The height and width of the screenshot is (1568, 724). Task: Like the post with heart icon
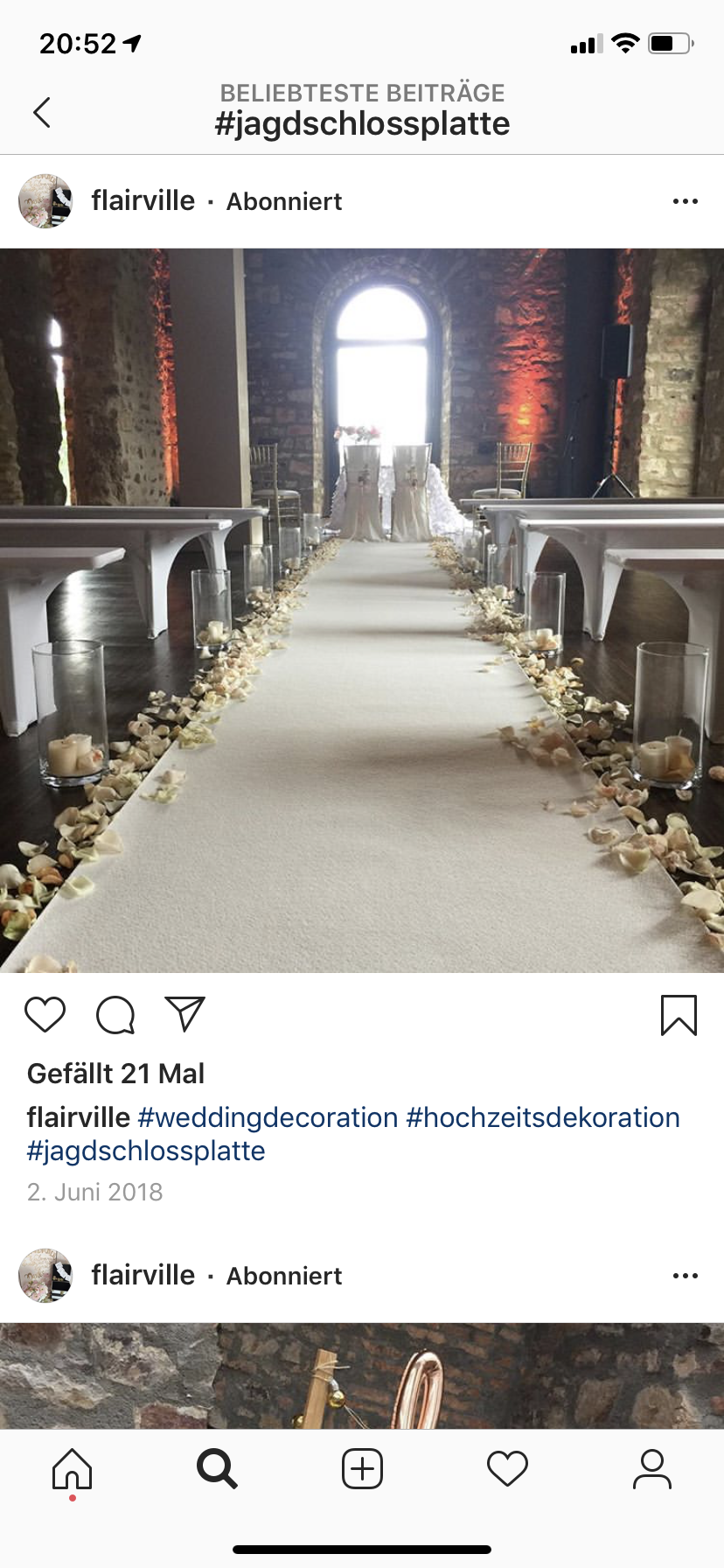(45, 1015)
